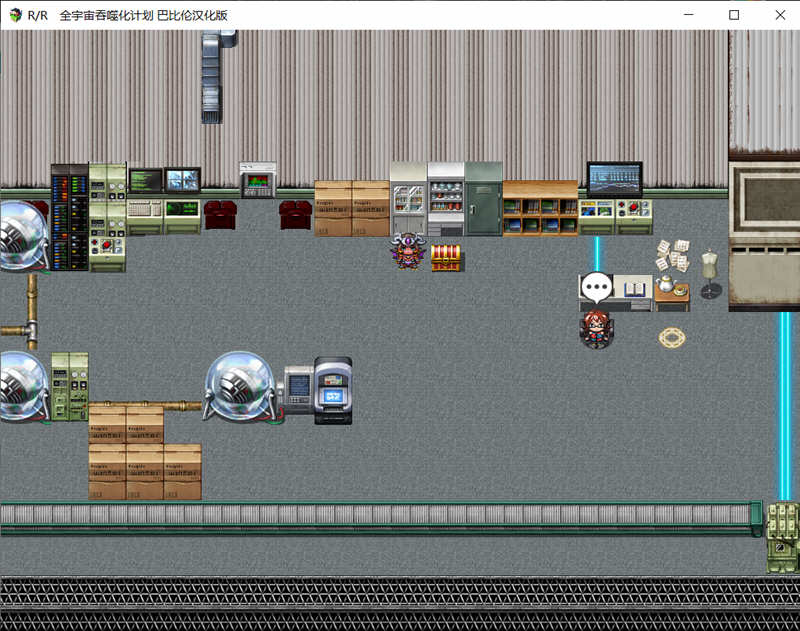Image resolution: width=800 pixels, height=631 pixels.
Task: Maximize the game window
Action: (734, 15)
